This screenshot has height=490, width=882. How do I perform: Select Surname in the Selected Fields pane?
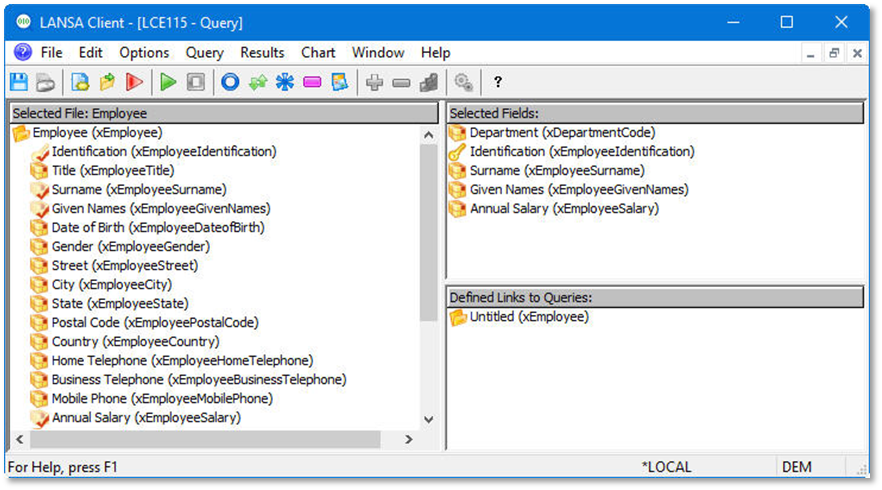[x=547, y=170]
